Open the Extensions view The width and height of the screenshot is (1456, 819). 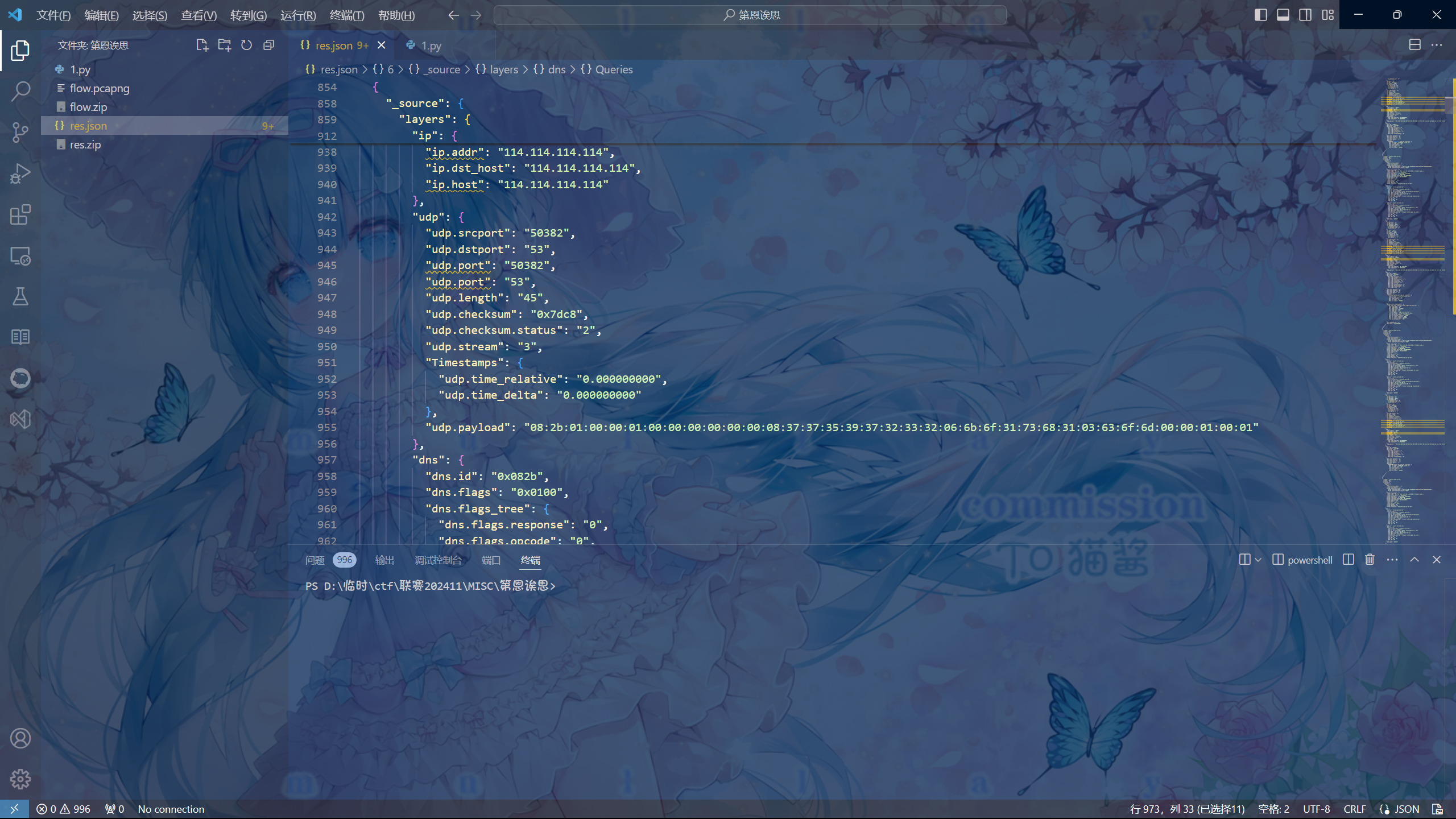(20, 214)
